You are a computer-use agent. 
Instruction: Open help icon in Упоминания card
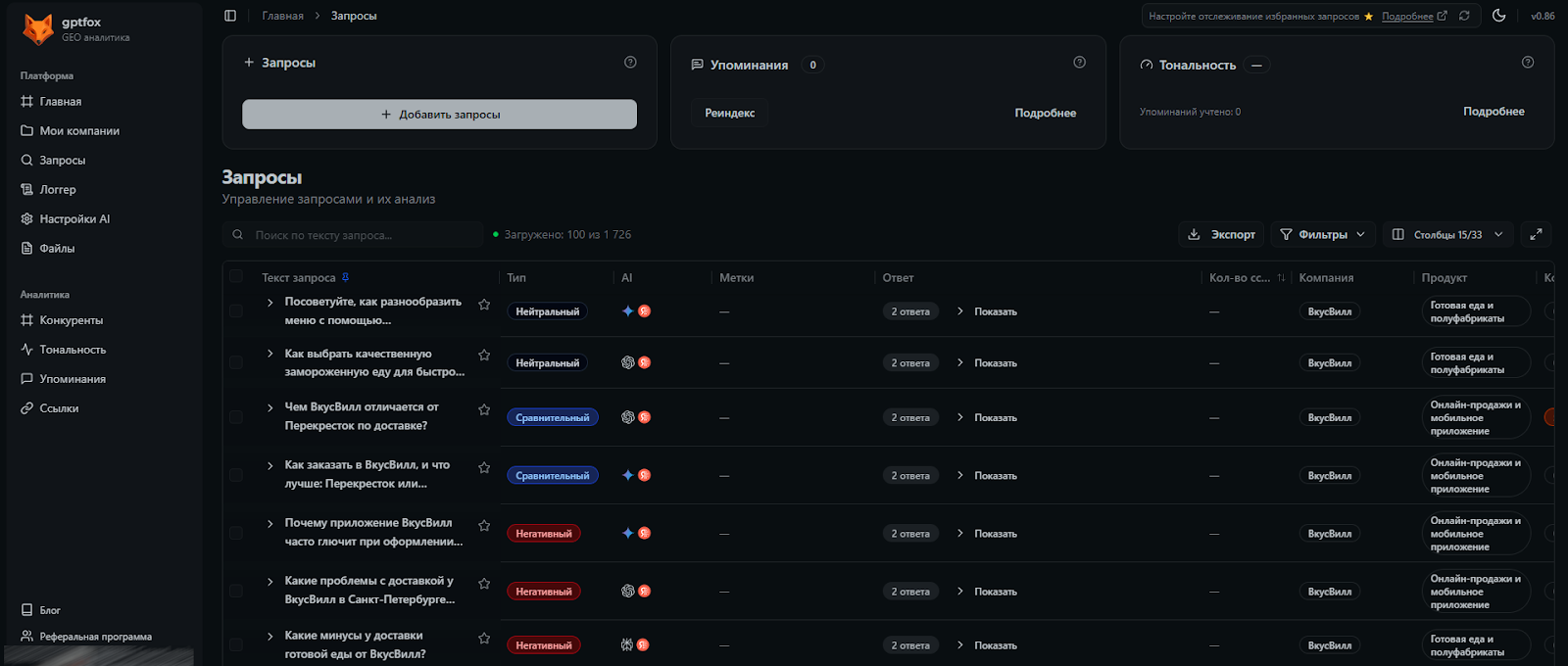(1079, 63)
